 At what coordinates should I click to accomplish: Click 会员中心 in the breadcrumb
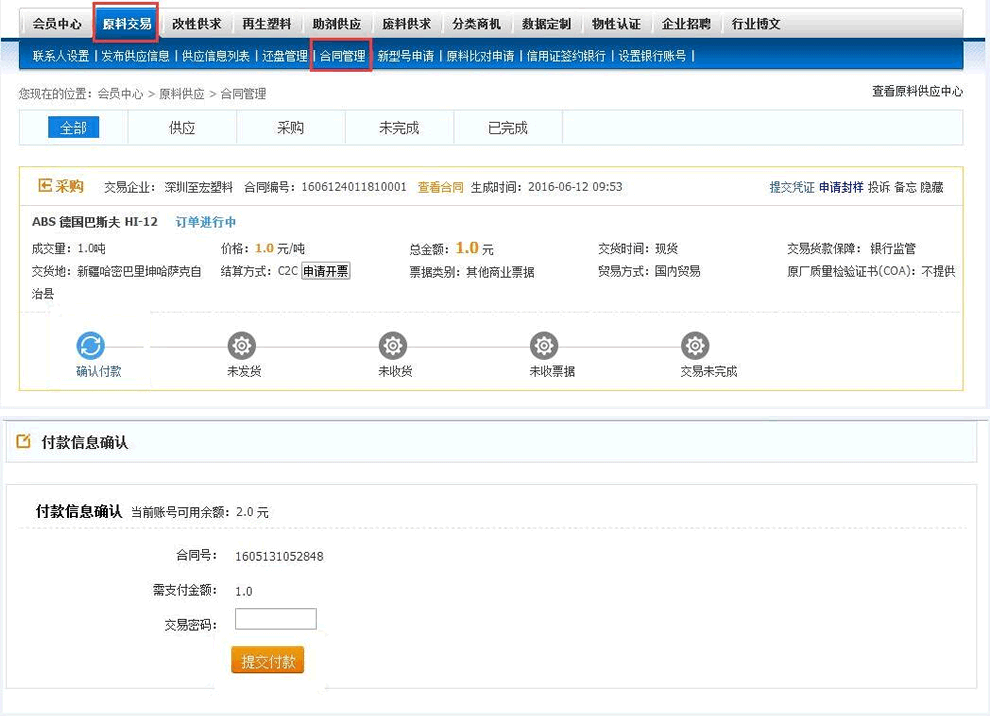click(x=120, y=94)
